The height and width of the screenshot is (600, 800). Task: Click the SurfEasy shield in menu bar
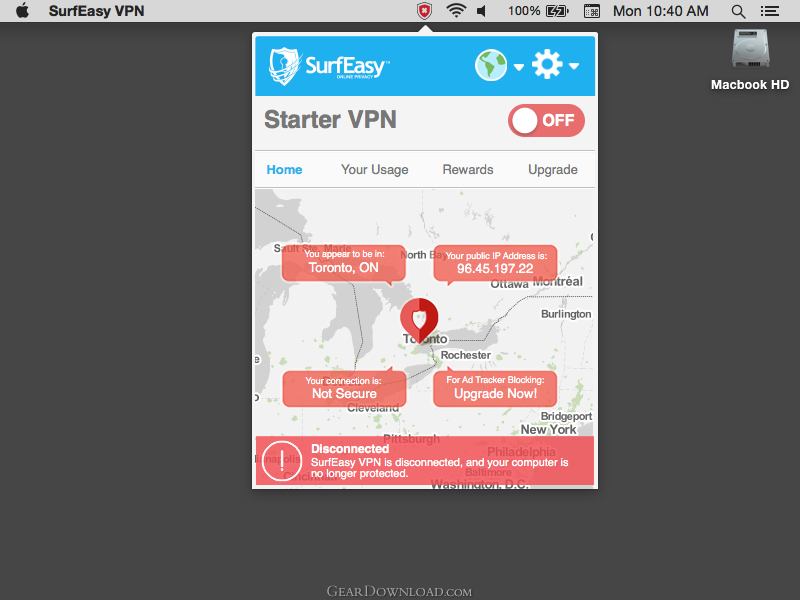(424, 11)
